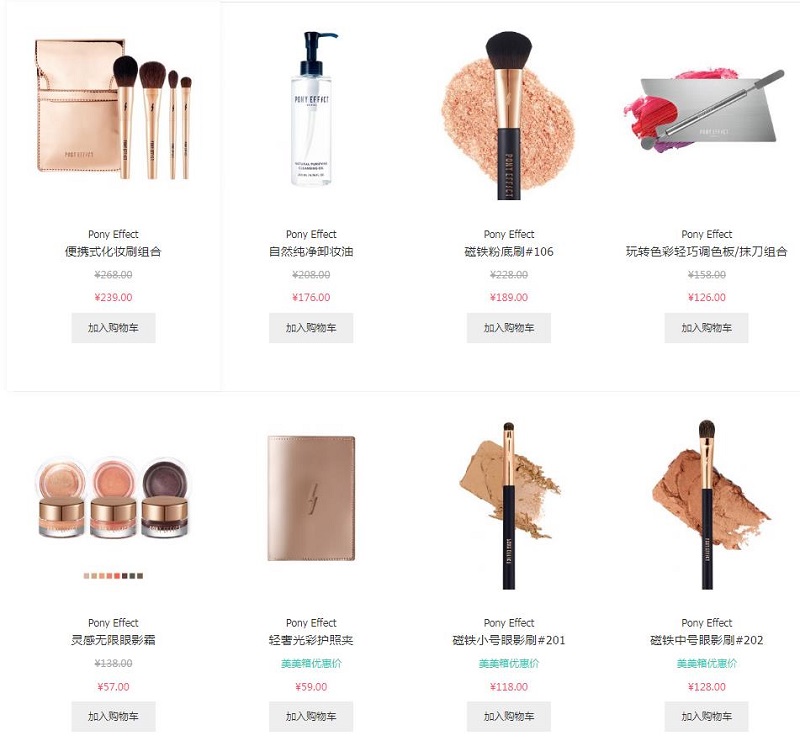The height and width of the screenshot is (741, 800).
Task: Open the eyeshadow cream jars image
Action: pyautogui.click(x=113, y=498)
